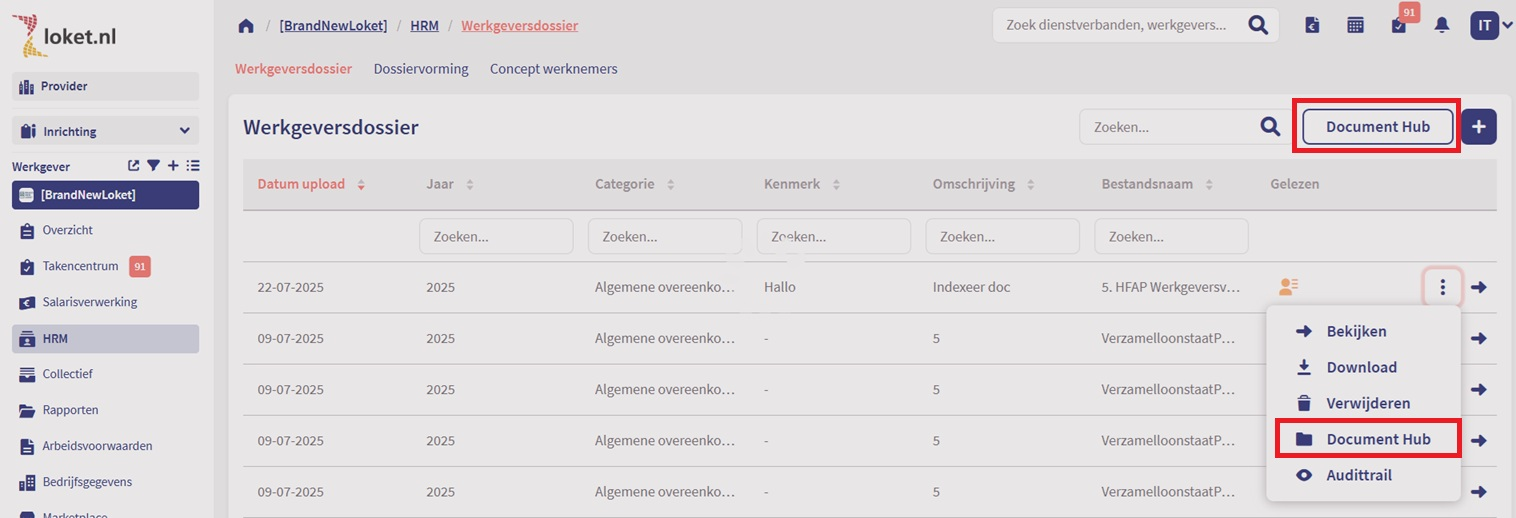Open the task clipboard icon with 91 badge
1516x518 pixels.
pos(1398,26)
